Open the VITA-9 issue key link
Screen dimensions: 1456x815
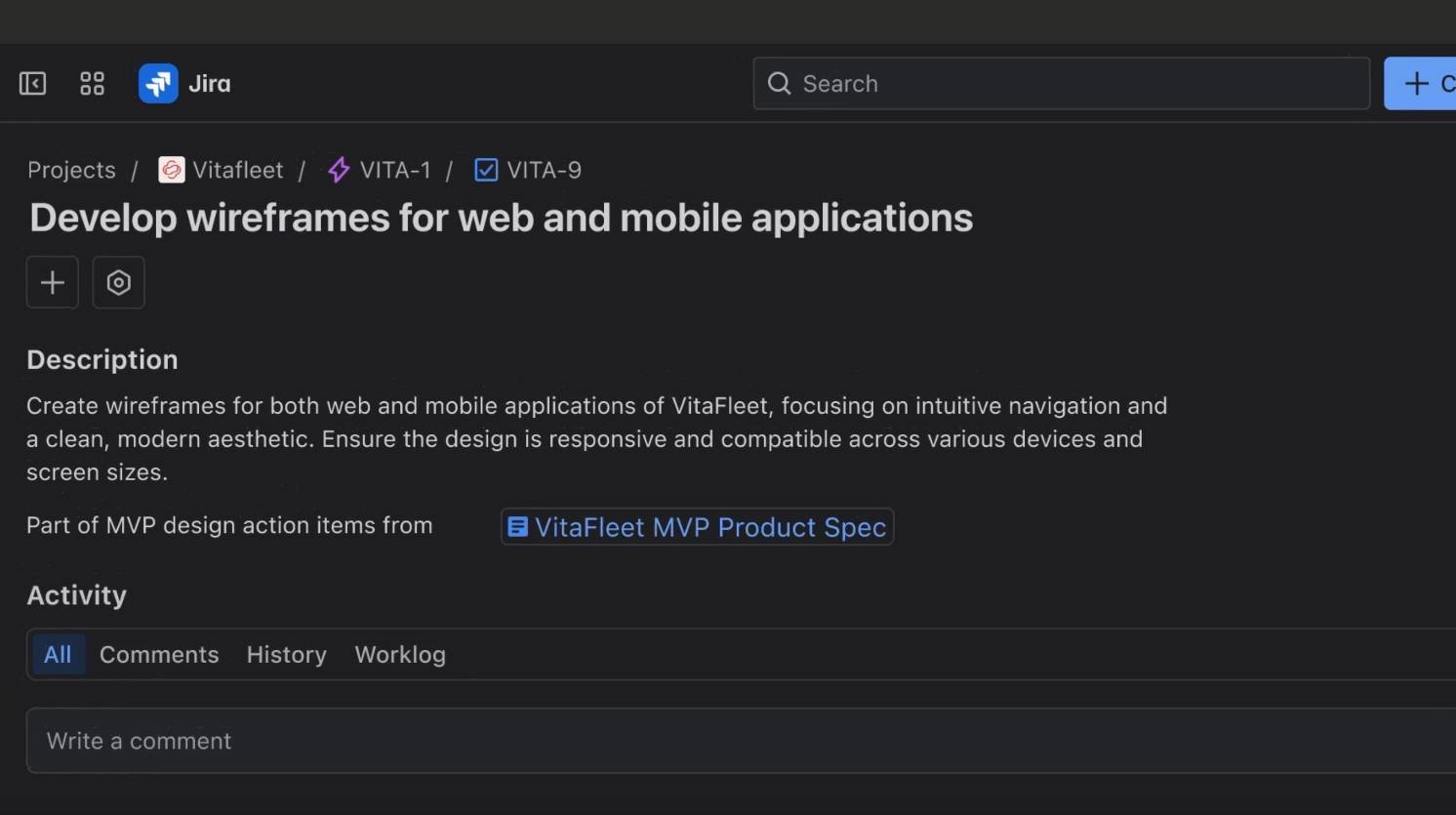pyautogui.click(x=545, y=170)
